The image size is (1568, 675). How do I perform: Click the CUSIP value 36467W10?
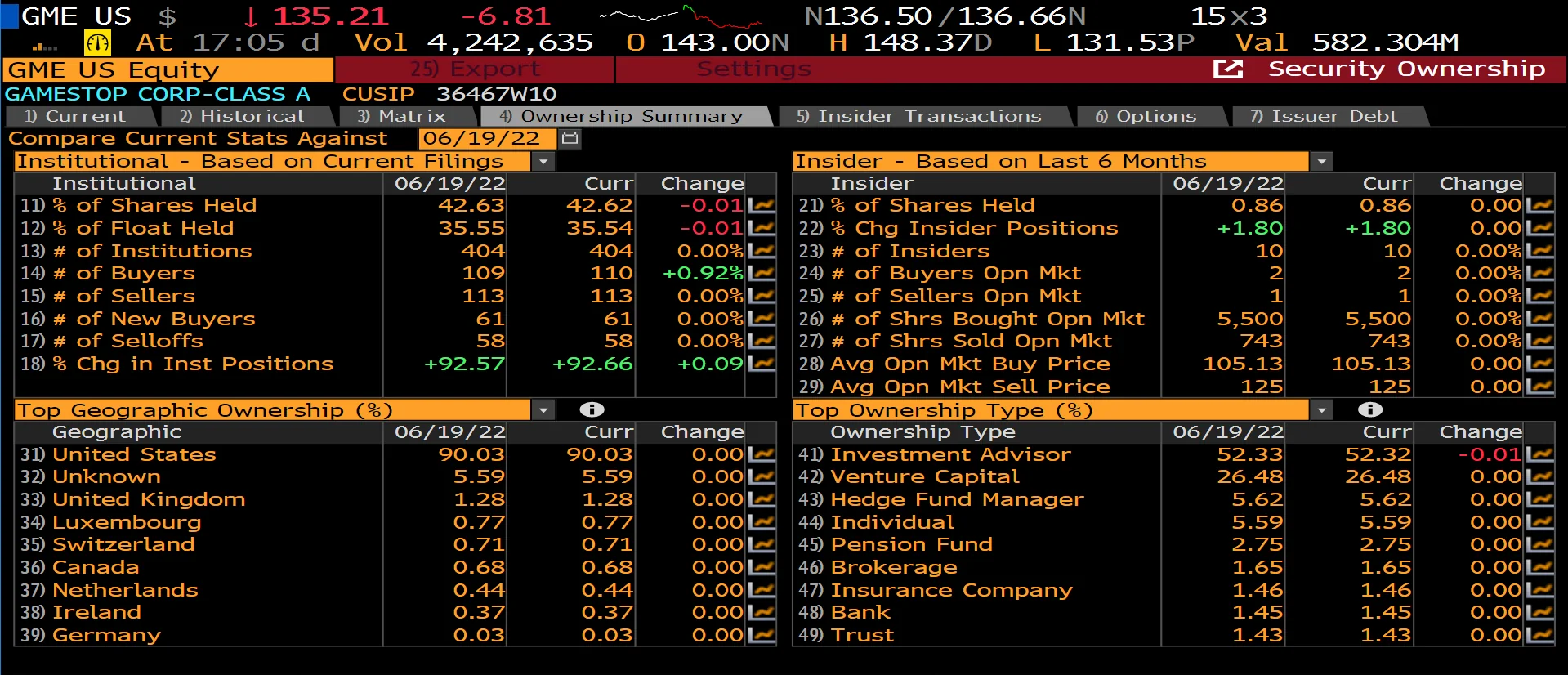click(x=496, y=95)
